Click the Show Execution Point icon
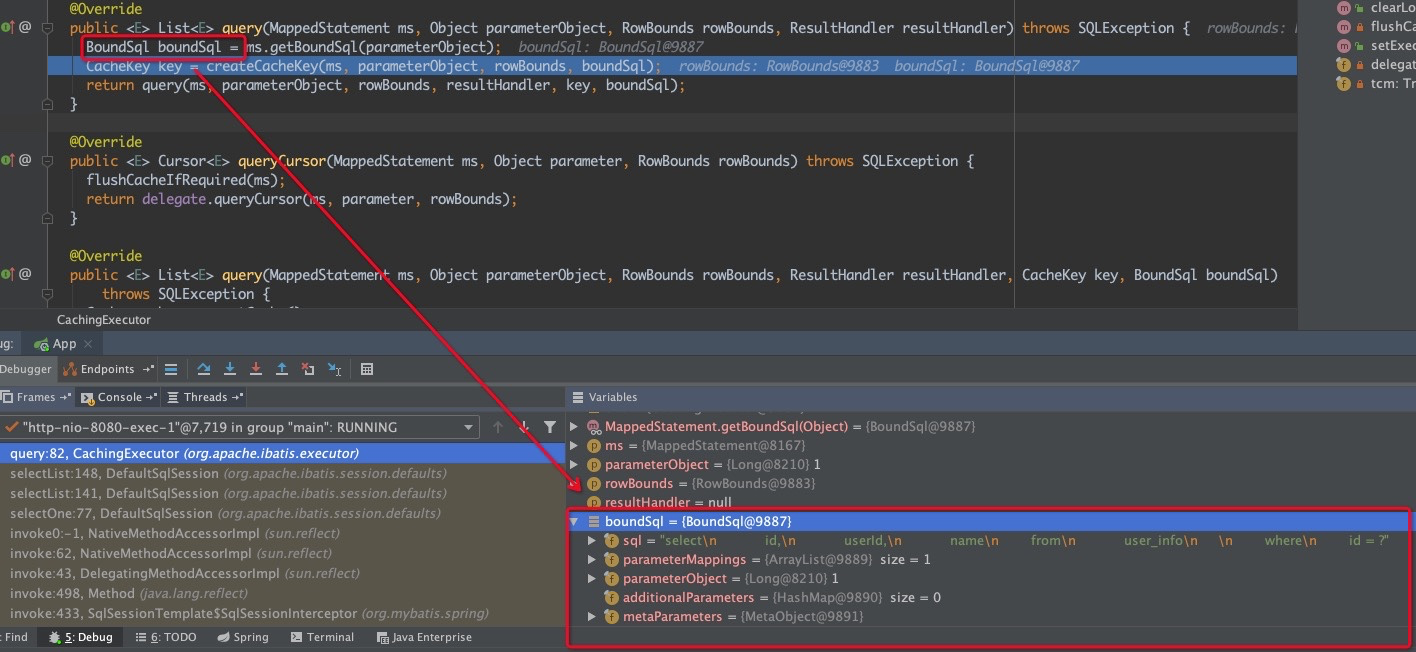Screen dimensions: 1416x652 click(x=171, y=369)
